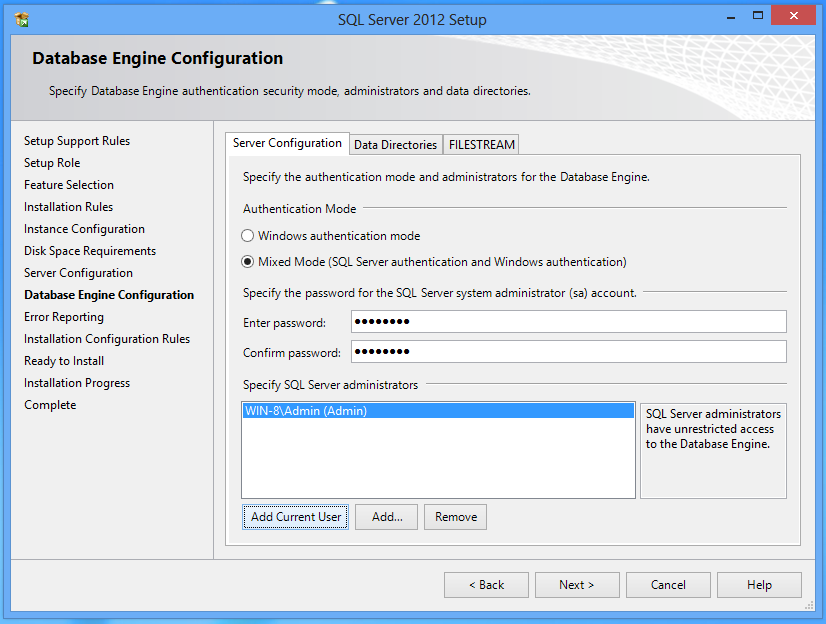Focus the Confirm password field
This screenshot has width=826, height=624.
point(569,352)
